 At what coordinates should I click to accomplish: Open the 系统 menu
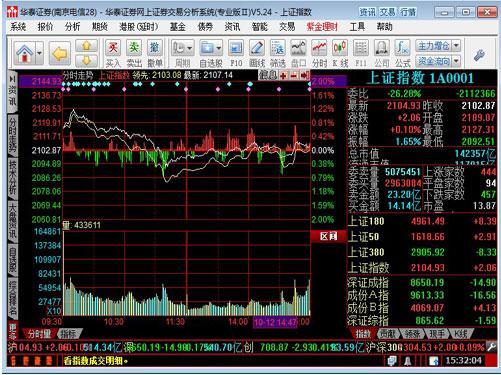tap(18, 27)
